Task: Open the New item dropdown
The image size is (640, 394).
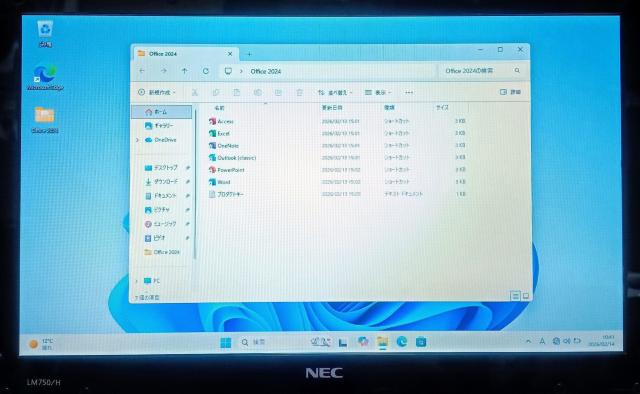Action: 157,92
